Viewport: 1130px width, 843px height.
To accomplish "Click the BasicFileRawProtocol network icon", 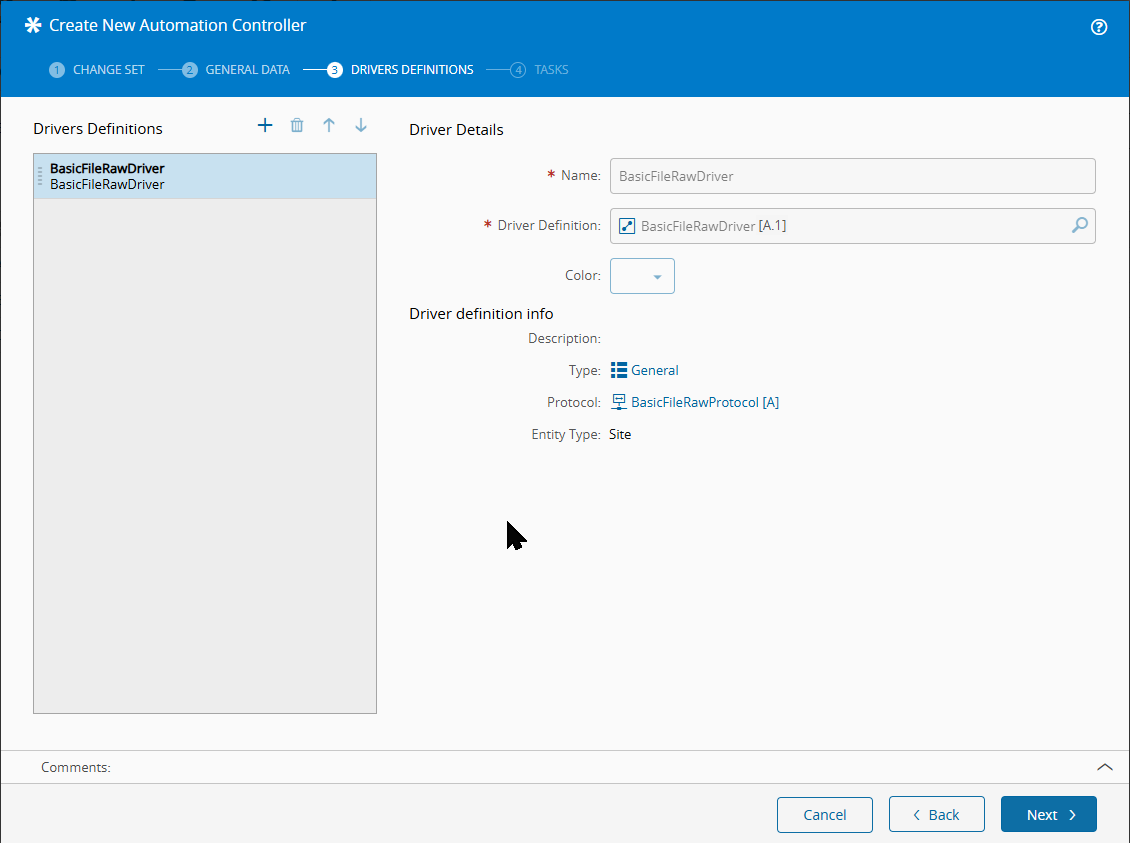I will click(x=619, y=402).
